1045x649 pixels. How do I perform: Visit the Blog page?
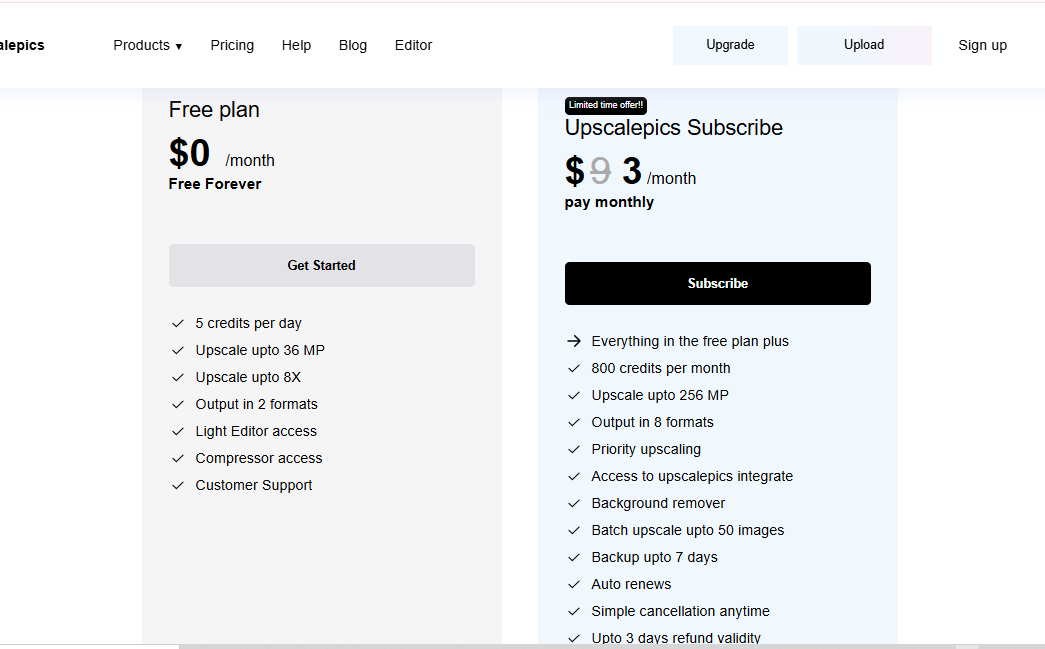(353, 45)
